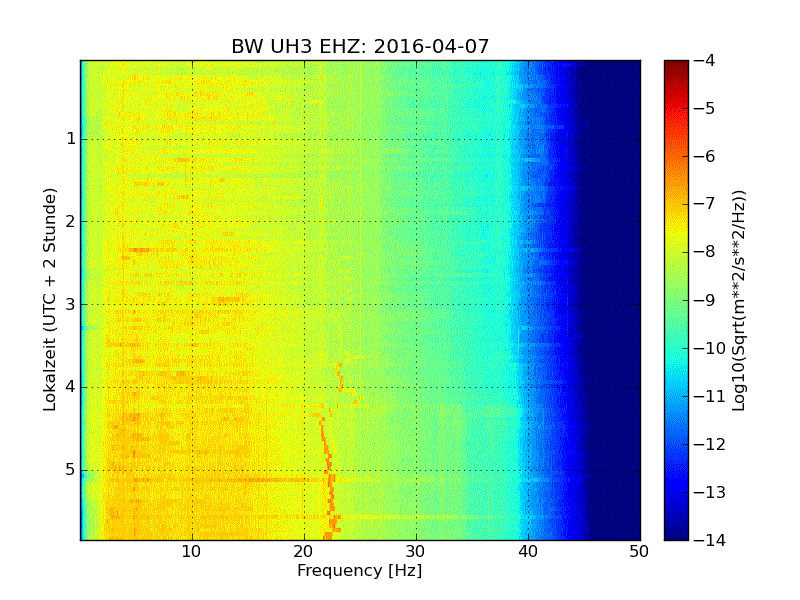Click colorbar tick label '−4'

[705, 60]
